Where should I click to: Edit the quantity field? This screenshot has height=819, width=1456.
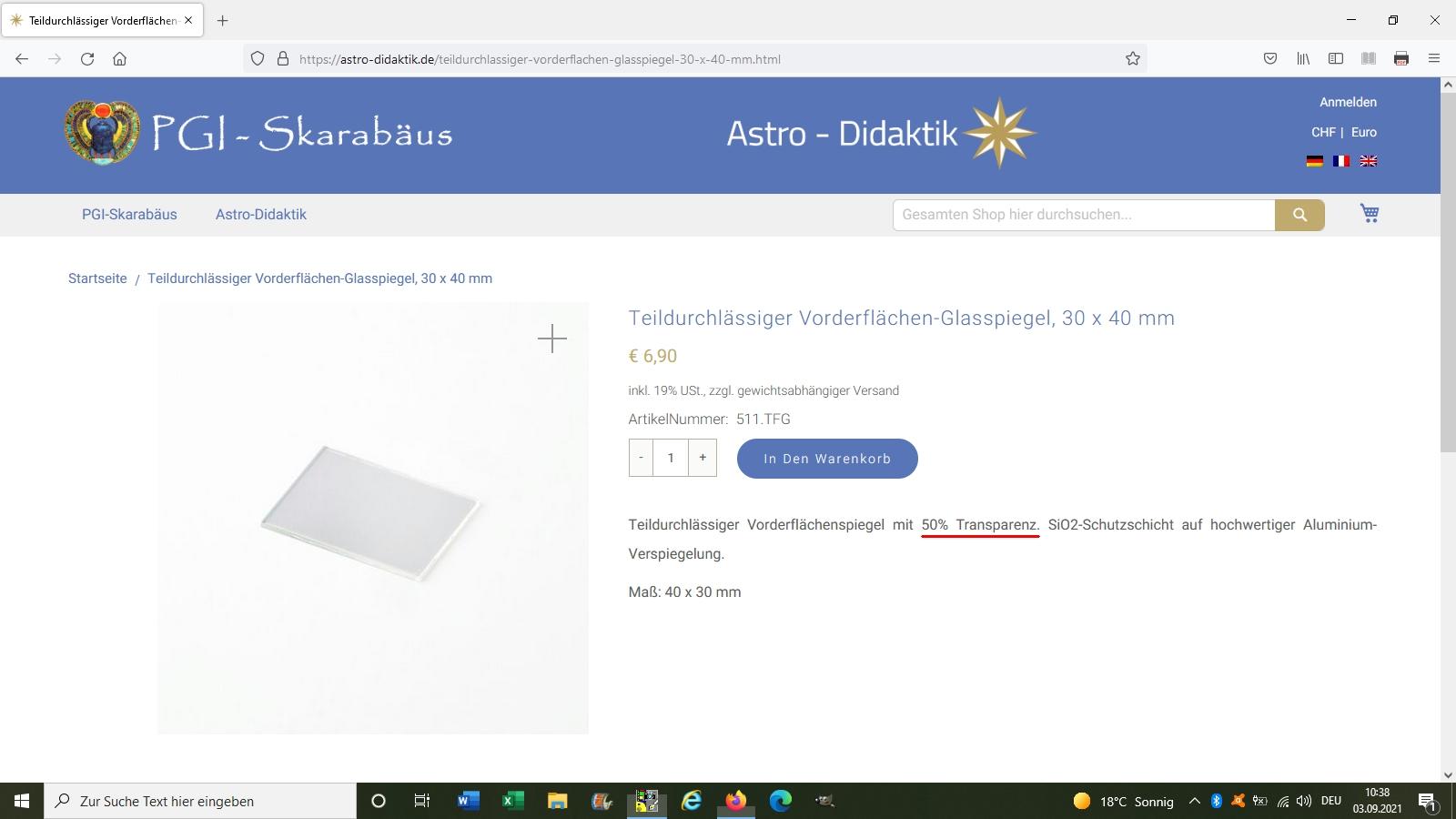[x=672, y=458]
